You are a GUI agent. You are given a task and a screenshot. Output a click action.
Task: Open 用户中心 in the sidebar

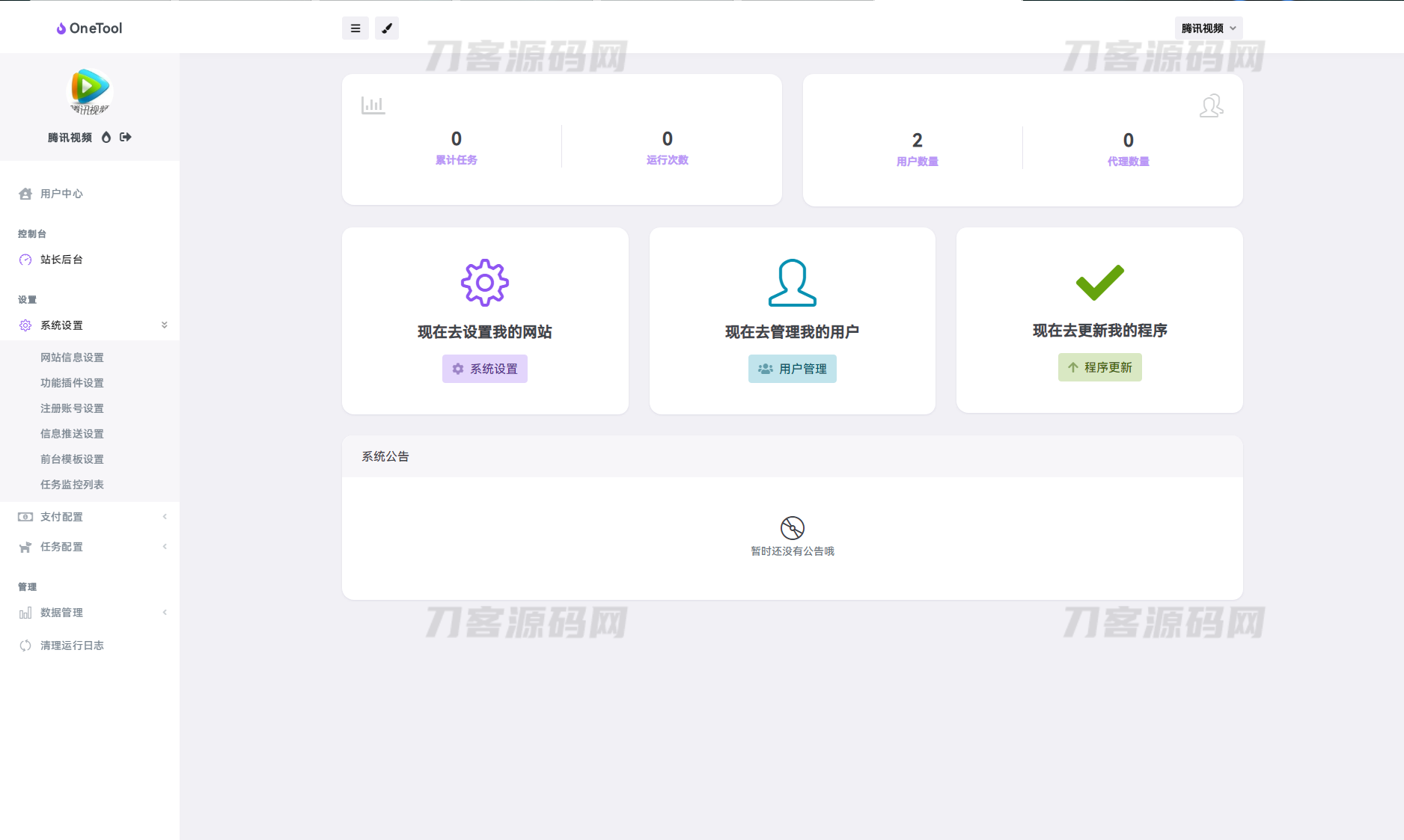point(61,194)
